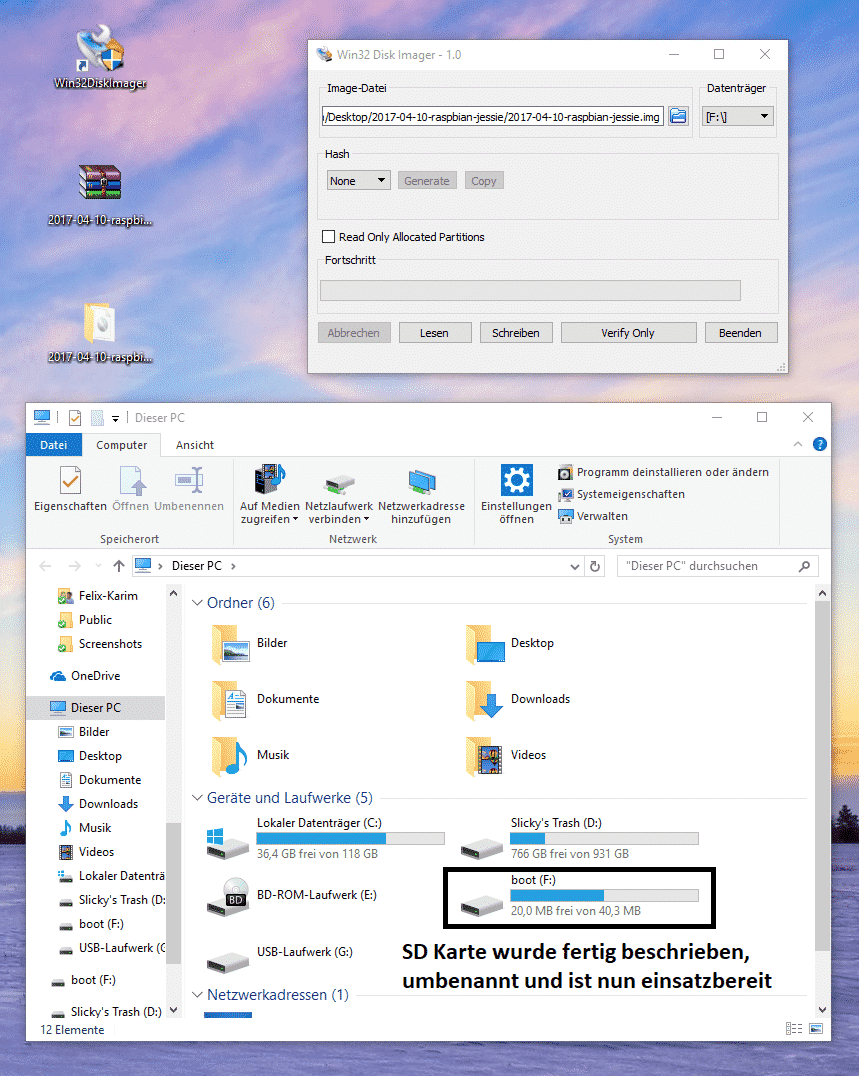Image resolution: width=859 pixels, height=1076 pixels.
Task: Open the Datenträger drive dropdown
Action: 737,117
